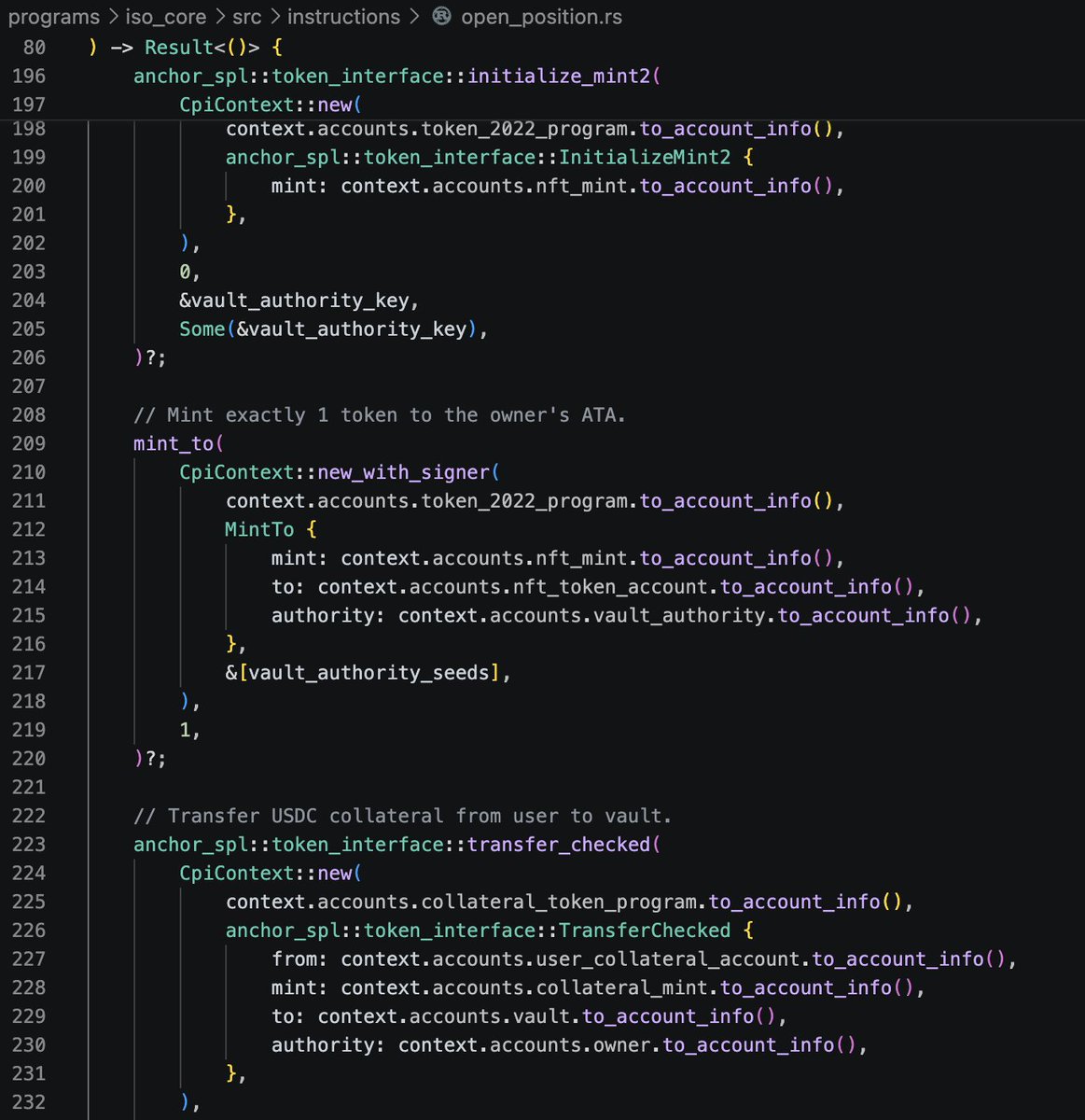Click line number 80 in the gutter
The height and width of the screenshot is (1120, 1085).
point(34,47)
